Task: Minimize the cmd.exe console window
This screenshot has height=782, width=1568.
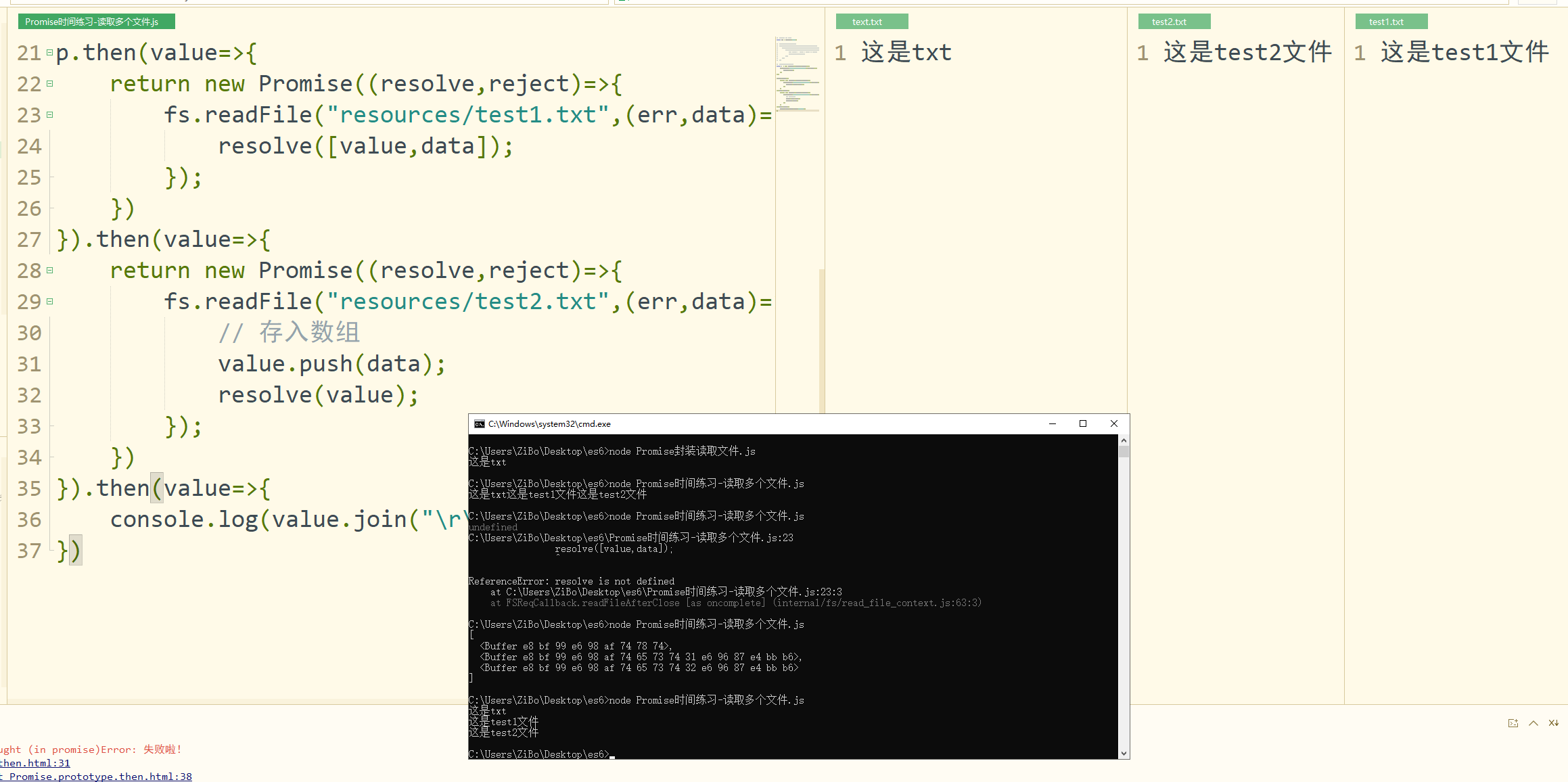Action: click(1052, 423)
